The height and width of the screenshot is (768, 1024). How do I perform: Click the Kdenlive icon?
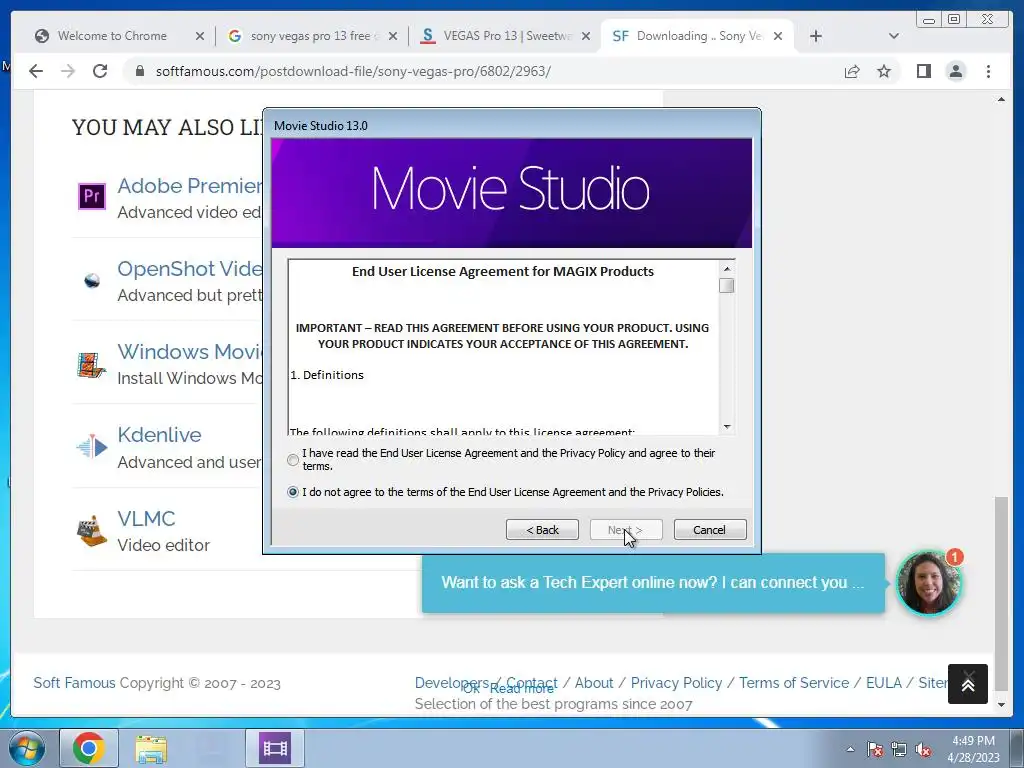point(92,447)
